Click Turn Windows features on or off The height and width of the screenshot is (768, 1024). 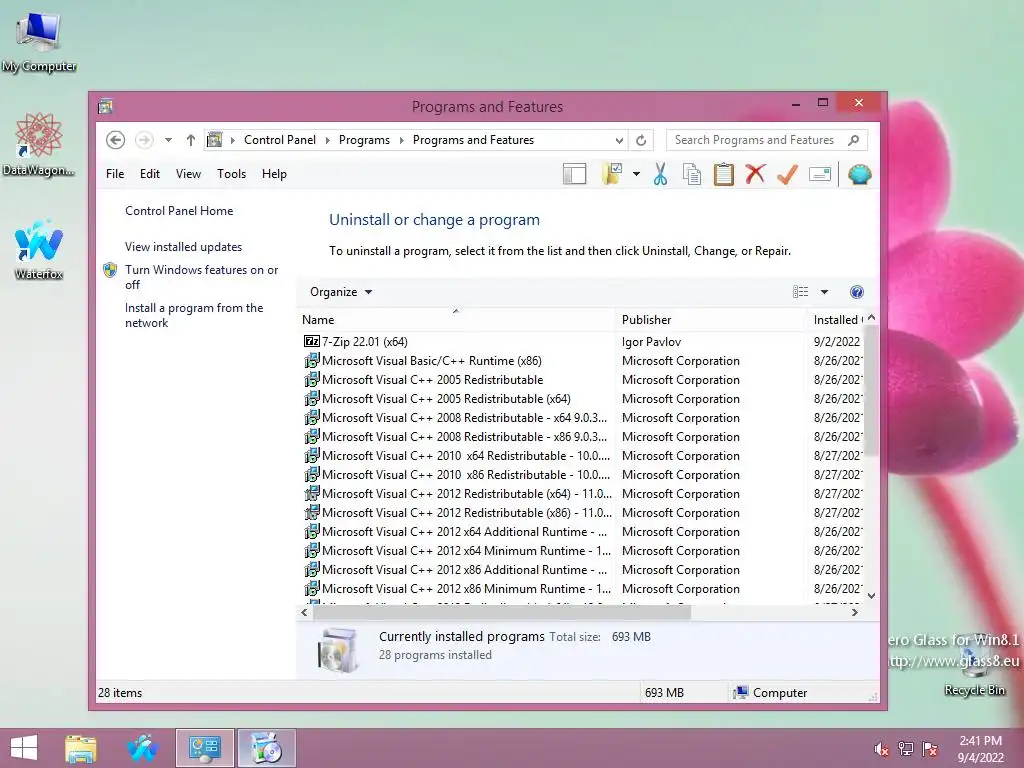pyautogui.click(x=201, y=277)
